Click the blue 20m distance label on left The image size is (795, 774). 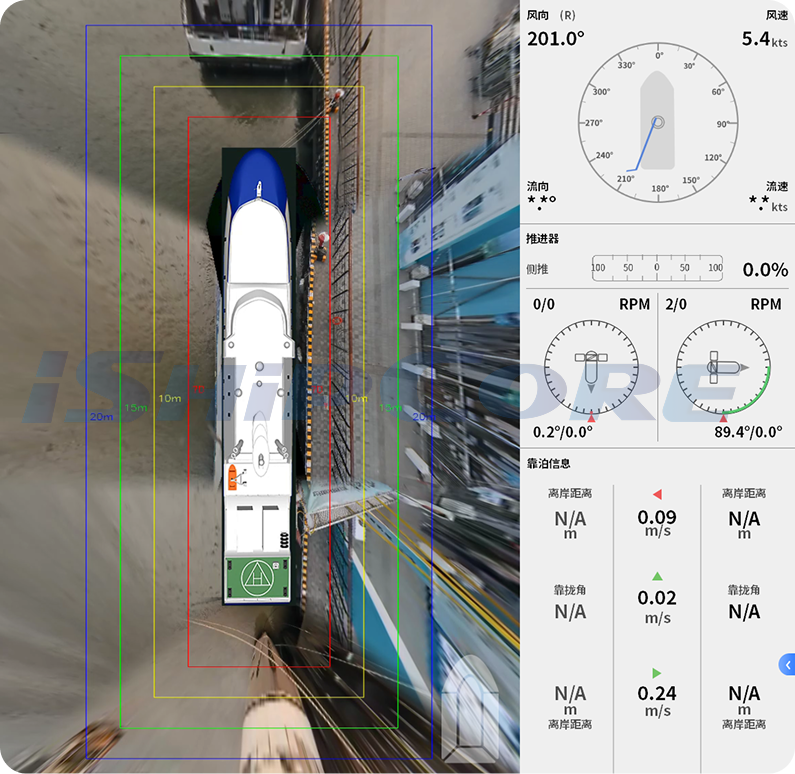[x=101, y=416]
